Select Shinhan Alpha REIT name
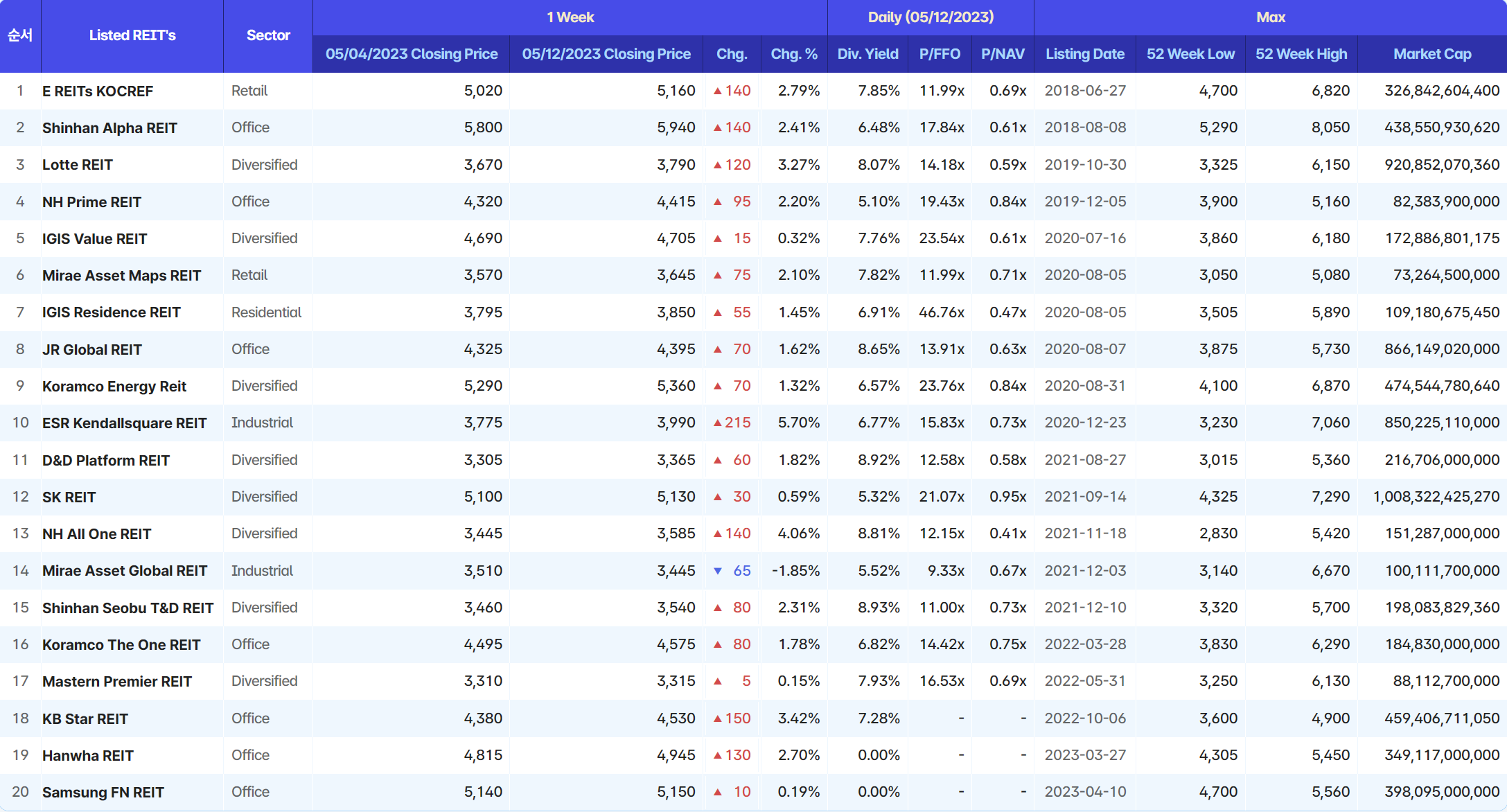This screenshot has height=812, width=1507. tap(109, 128)
